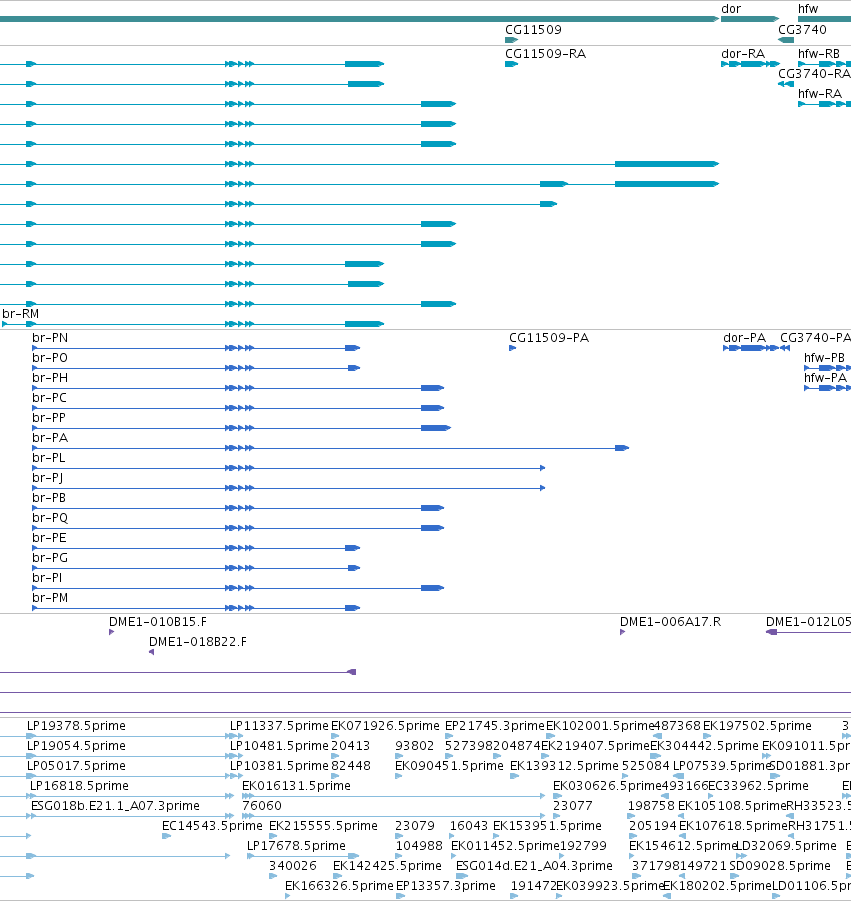Select protein br-PL label
The width and height of the screenshot is (851, 901).
49,458
